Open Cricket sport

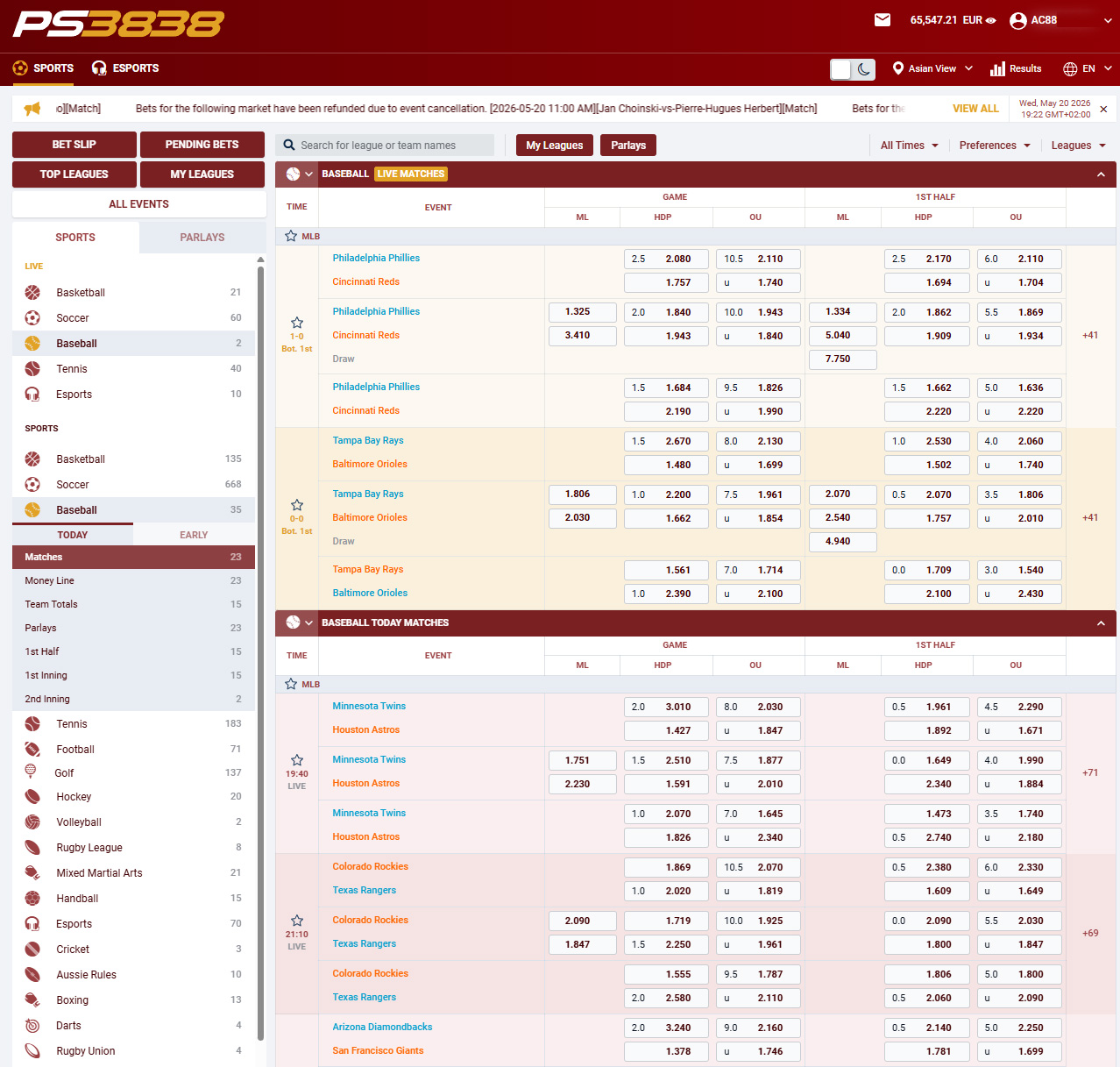(x=133, y=950)
